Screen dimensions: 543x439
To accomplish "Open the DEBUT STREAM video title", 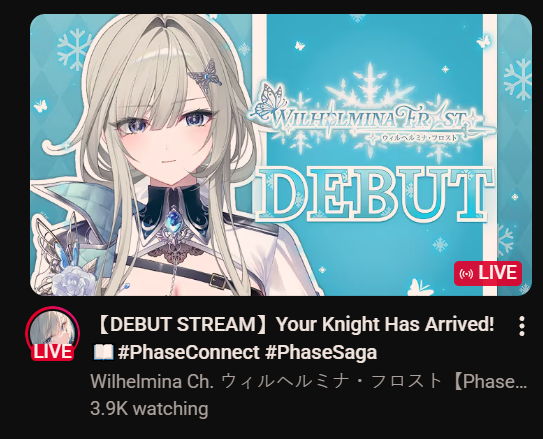I will pyautogui.click(x=294, y=324).
